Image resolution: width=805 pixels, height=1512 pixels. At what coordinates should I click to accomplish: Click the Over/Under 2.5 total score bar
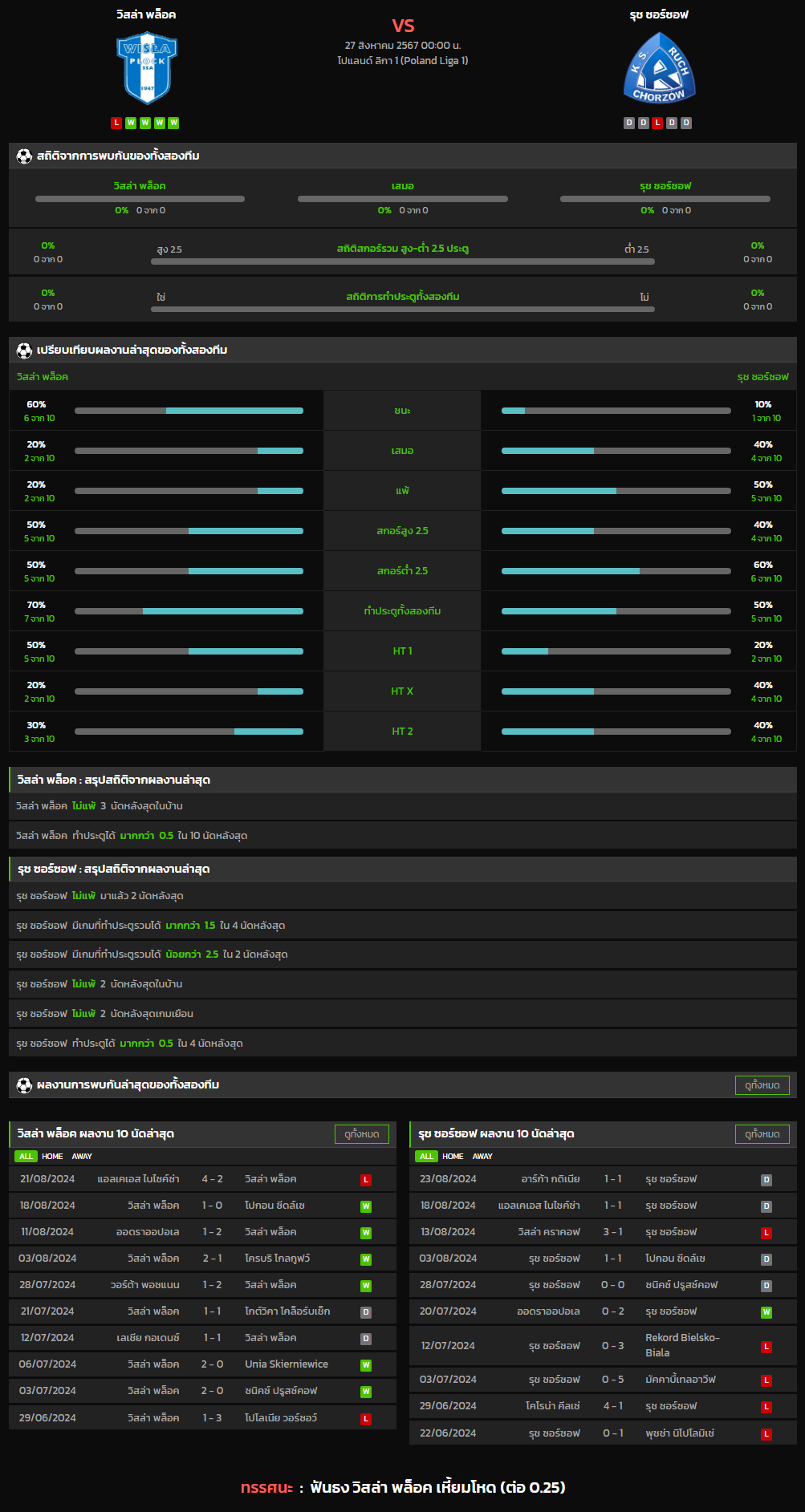point(403,261)
